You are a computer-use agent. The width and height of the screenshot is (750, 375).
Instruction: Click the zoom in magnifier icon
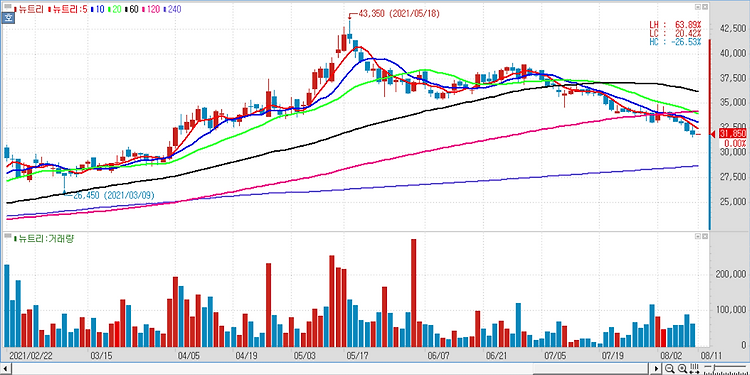(x=683, y=368)
